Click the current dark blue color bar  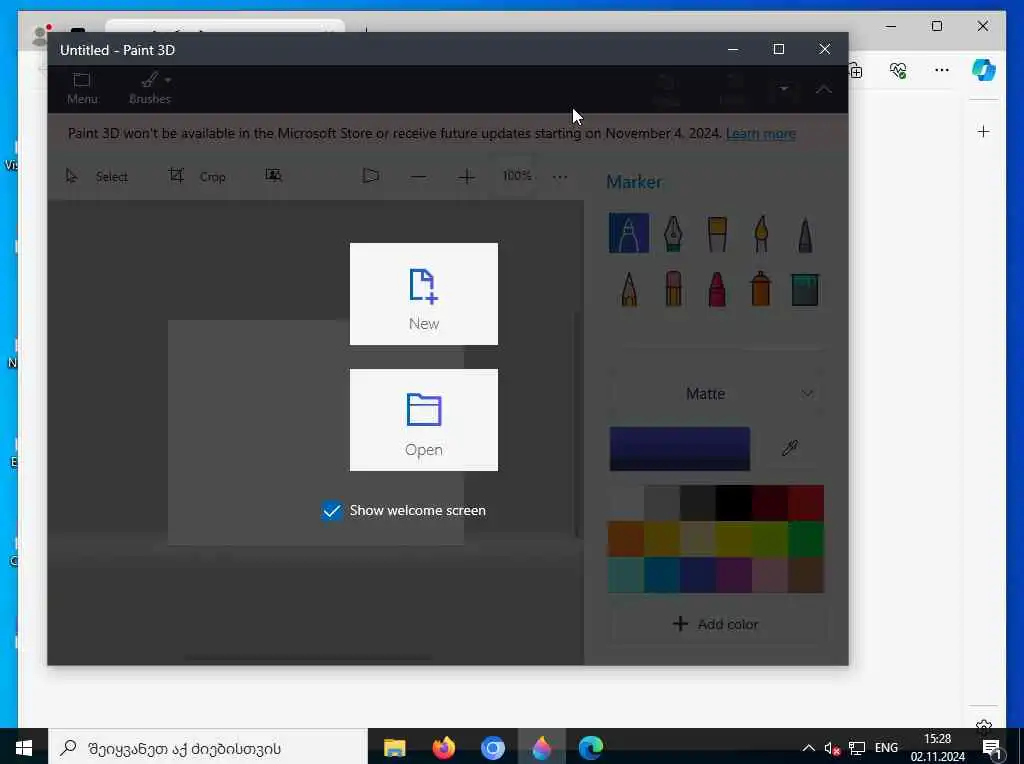(680, 449)
